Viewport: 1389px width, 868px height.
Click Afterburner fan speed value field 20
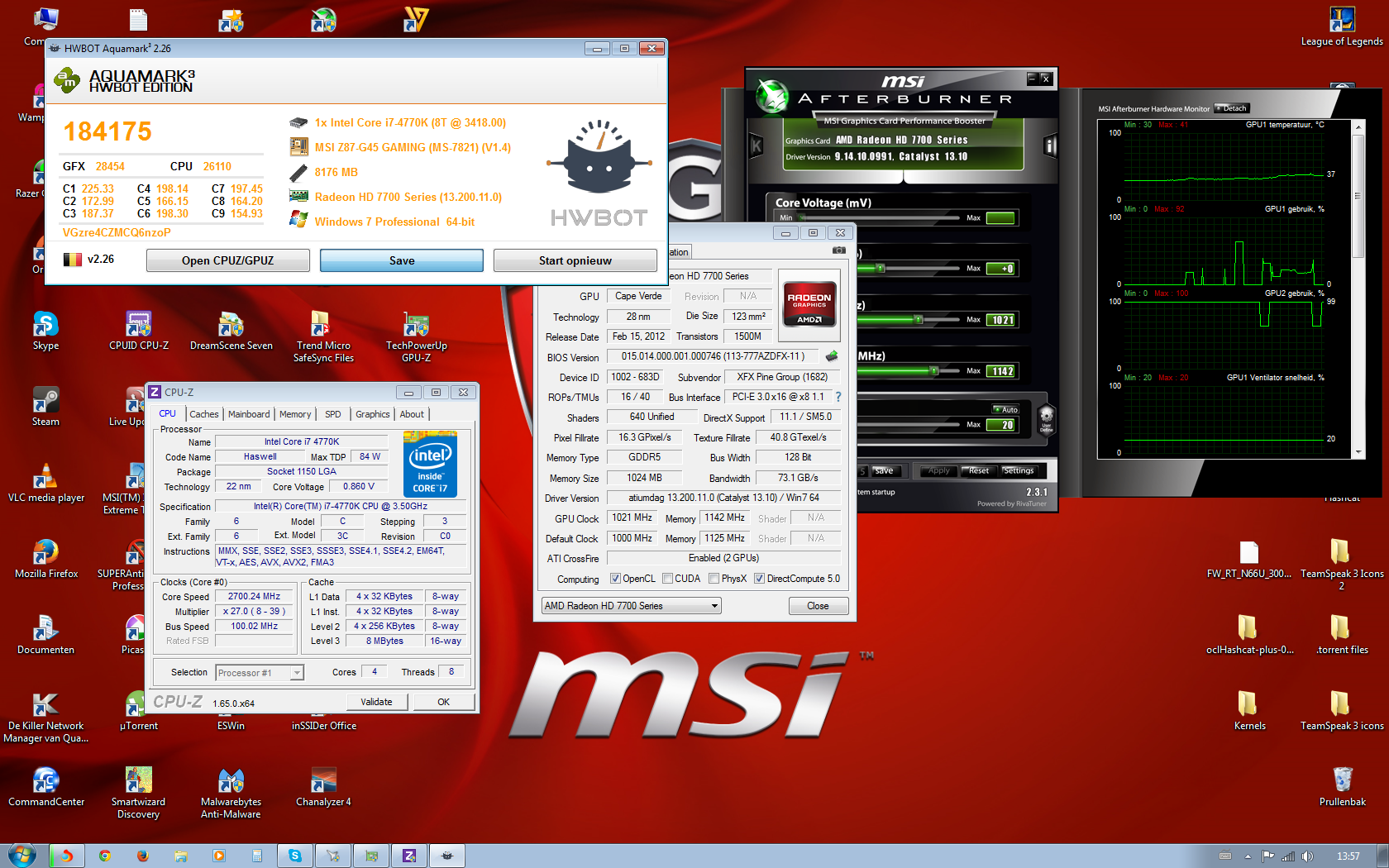click(x=1001, y=425)
